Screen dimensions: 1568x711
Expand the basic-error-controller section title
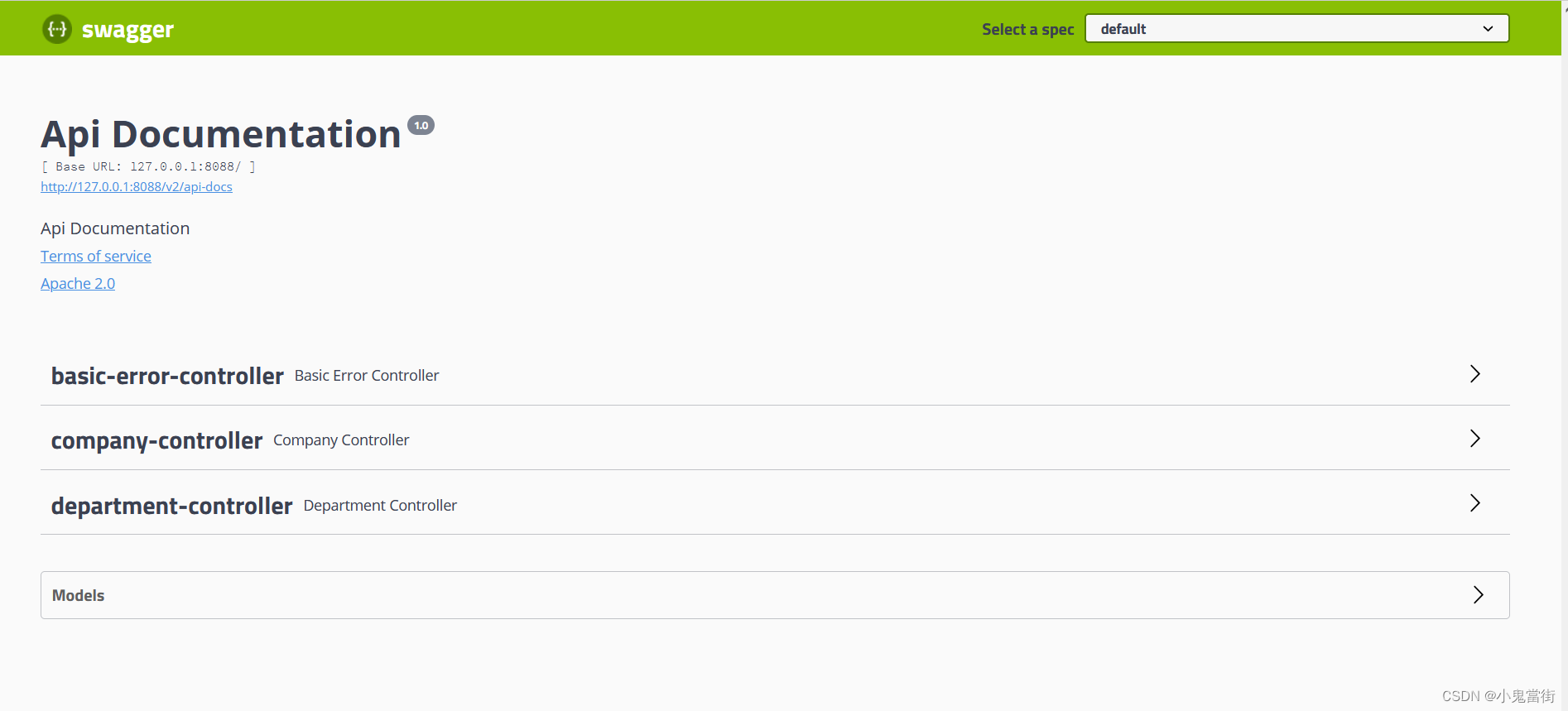coord(167,376)
